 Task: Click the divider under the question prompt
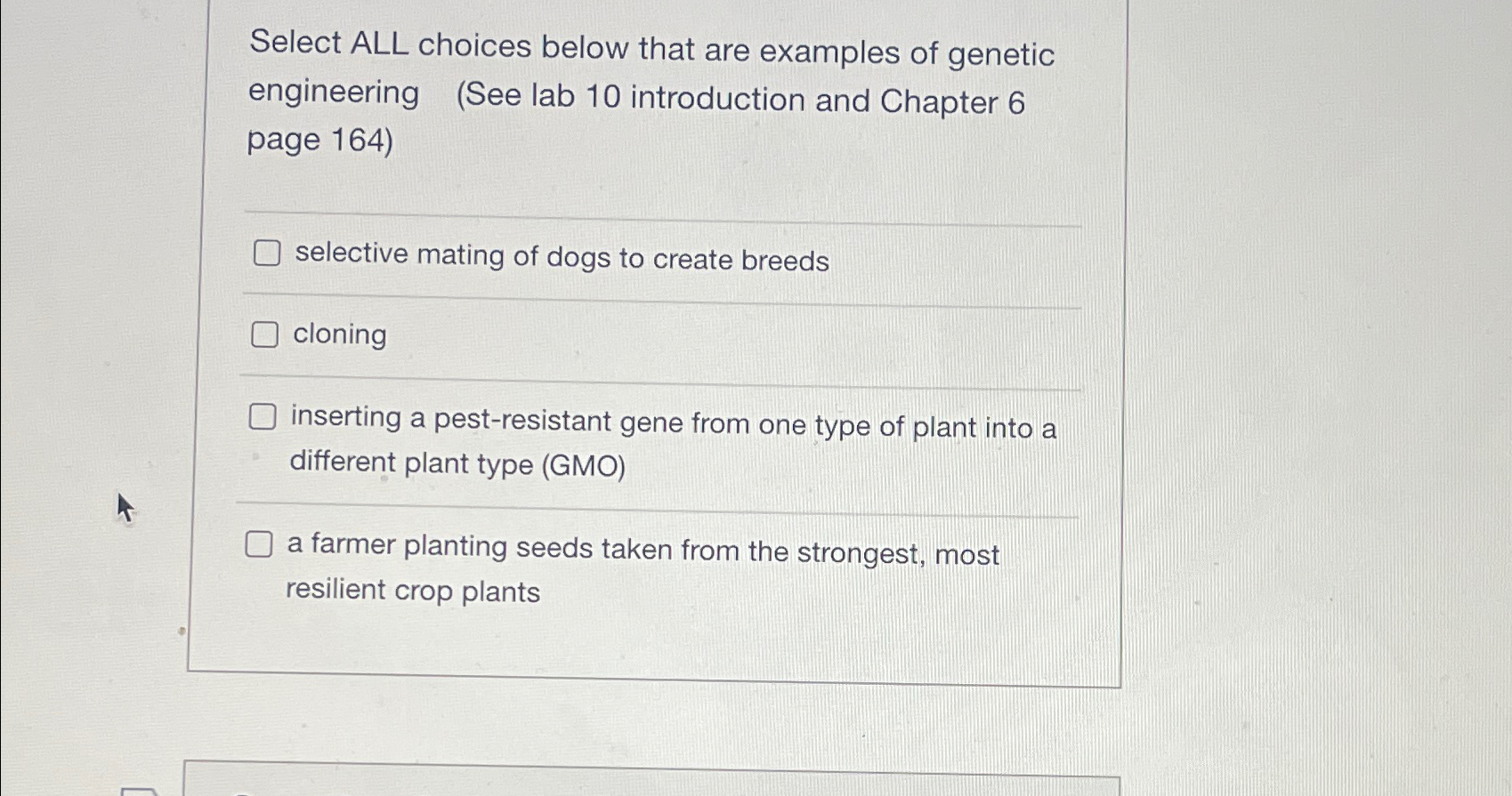[659, 213]
